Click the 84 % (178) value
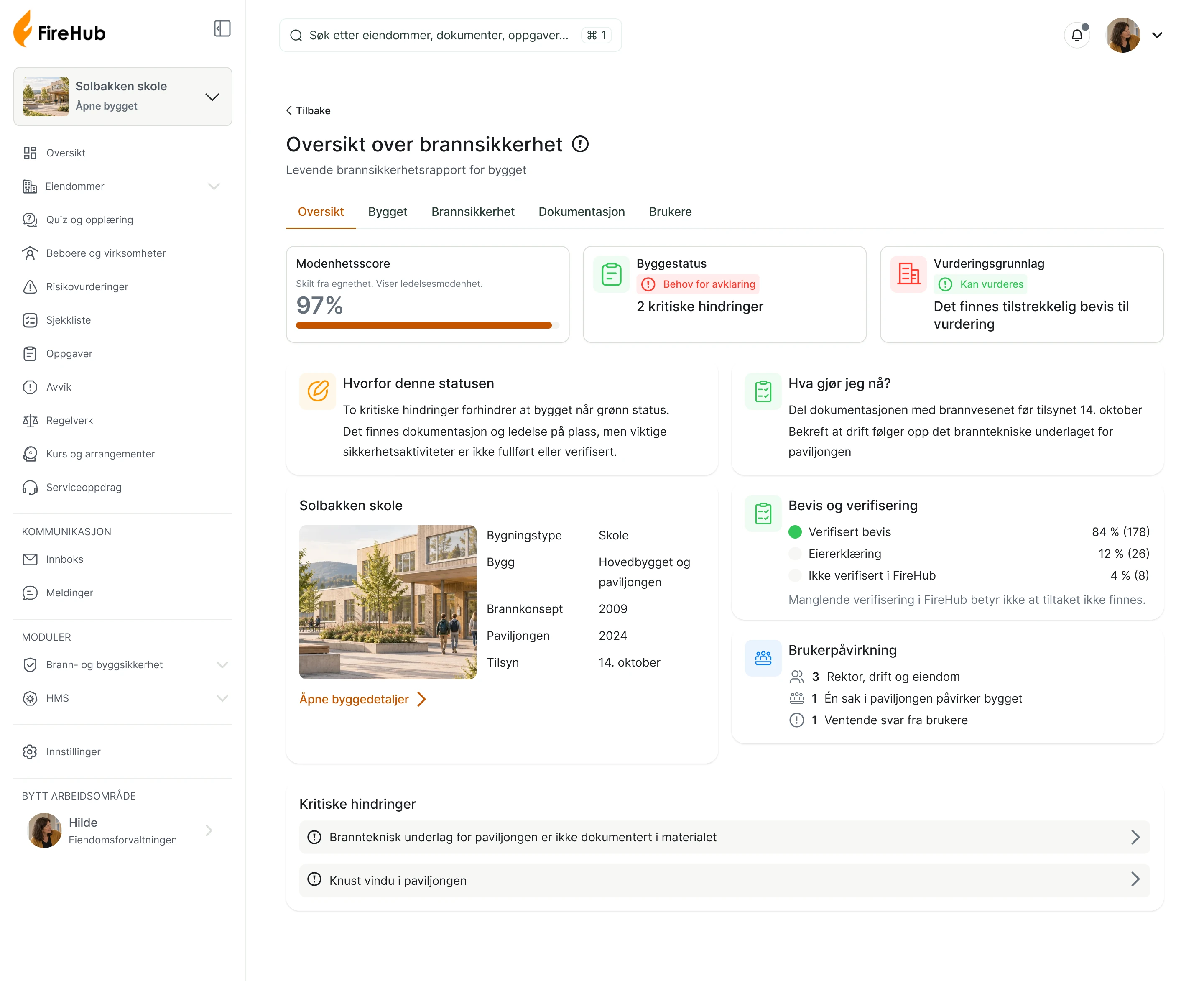The width and height of the screenshot is (1204, 981). click(1120, 532)
